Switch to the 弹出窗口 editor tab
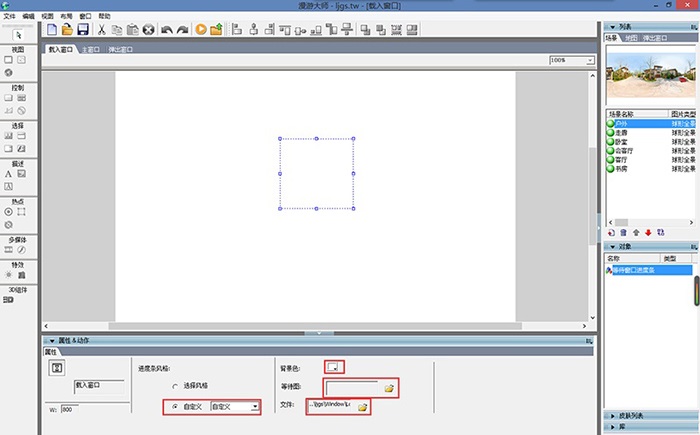Viewport: 700px width, 435px height. (120, 50)
